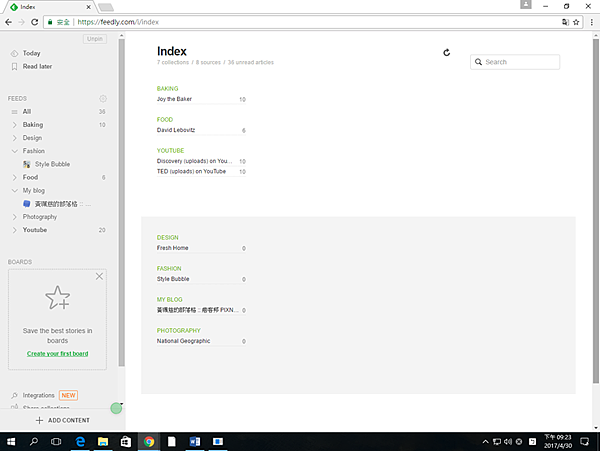Collapse the My blog collection chevron
Image resolution: width=600 pixels, height=451 pixels.
pos(15,190)
